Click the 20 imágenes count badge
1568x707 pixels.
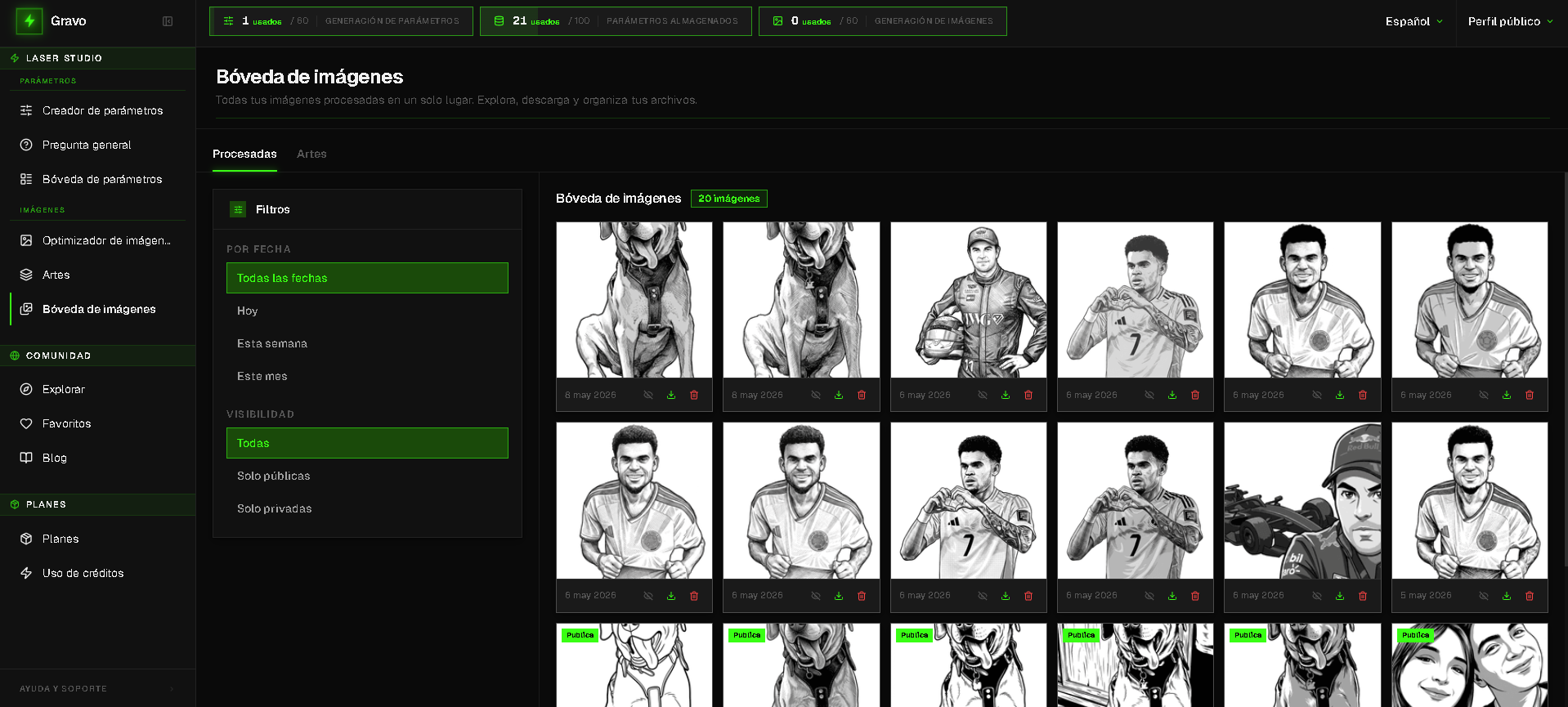pos(729,199)
